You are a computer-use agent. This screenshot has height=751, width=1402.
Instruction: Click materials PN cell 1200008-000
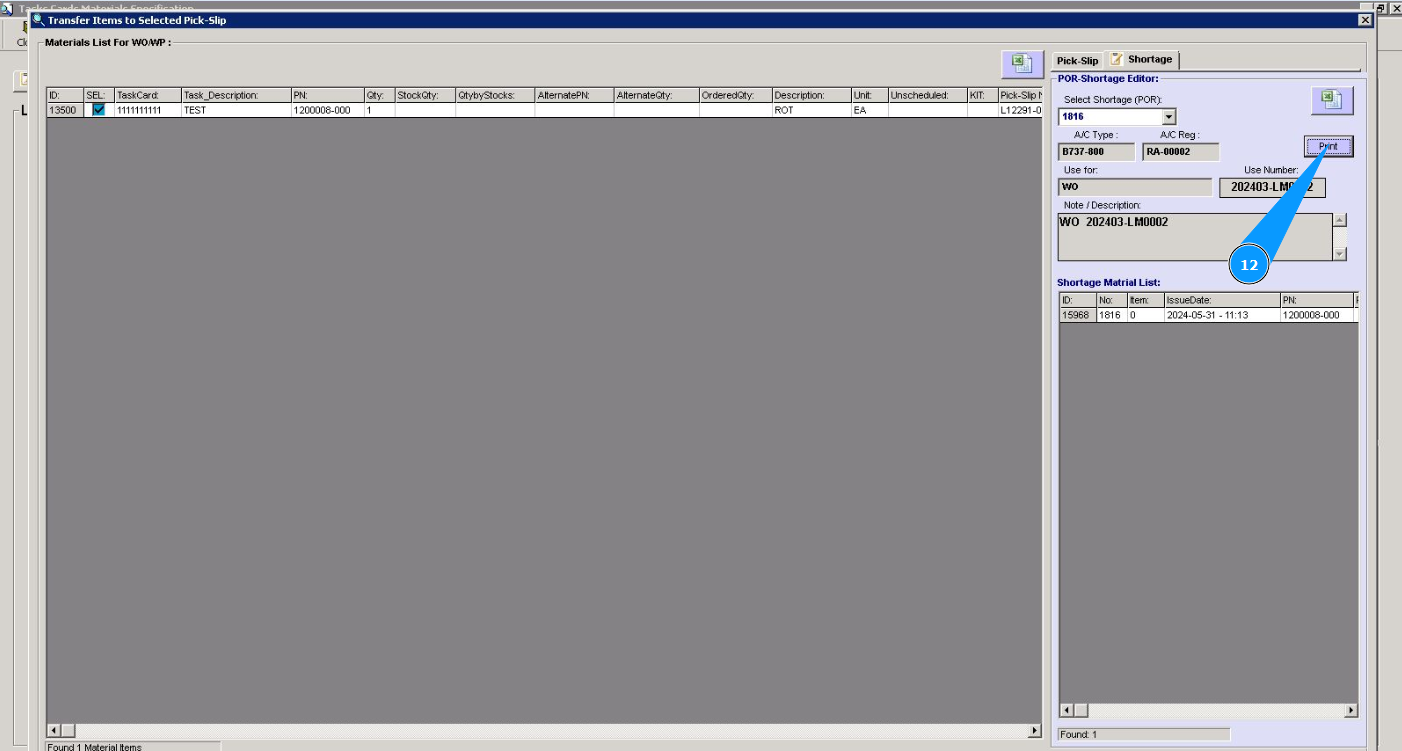coord(327,110)
